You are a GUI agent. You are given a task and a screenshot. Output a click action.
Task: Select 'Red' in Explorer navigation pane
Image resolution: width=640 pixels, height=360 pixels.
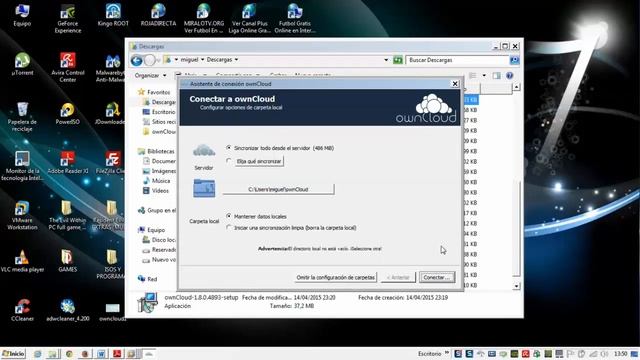(152, 279)
